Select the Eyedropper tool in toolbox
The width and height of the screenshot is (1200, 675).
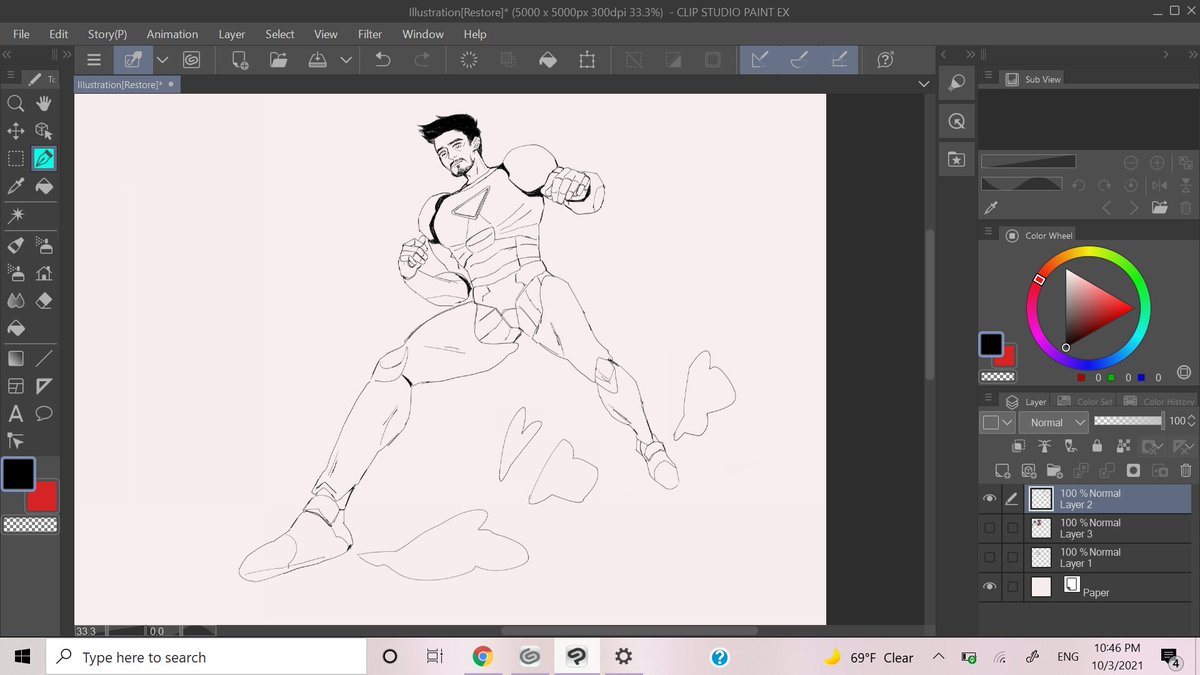coord(16,186)
